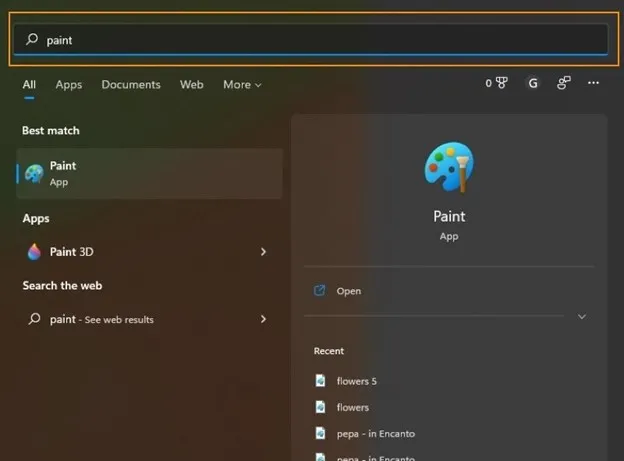
Task: Click the large Paint palette icon
Action: (x=449, y=166)
